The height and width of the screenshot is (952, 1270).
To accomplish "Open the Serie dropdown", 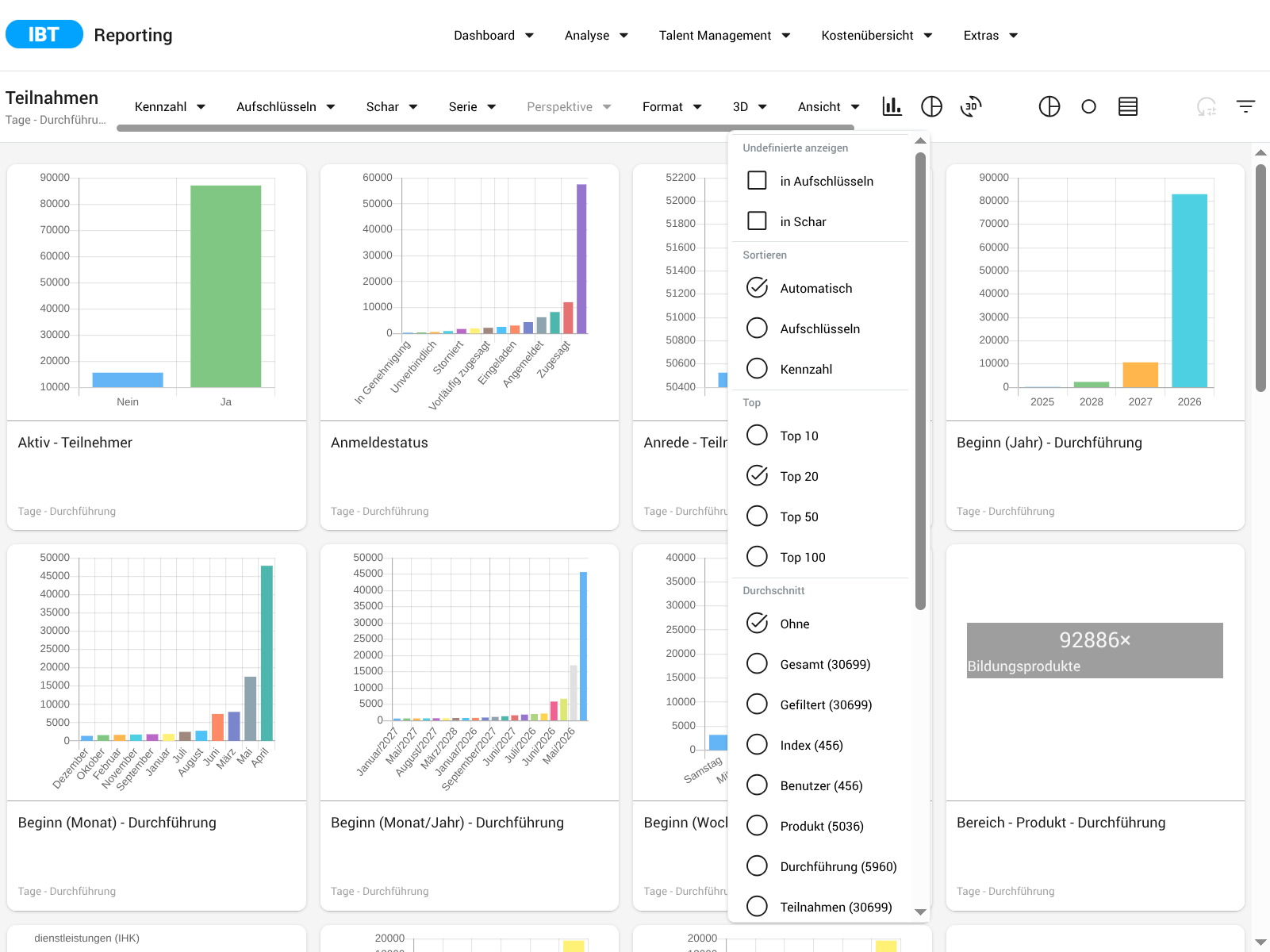I will coord(472,107).
